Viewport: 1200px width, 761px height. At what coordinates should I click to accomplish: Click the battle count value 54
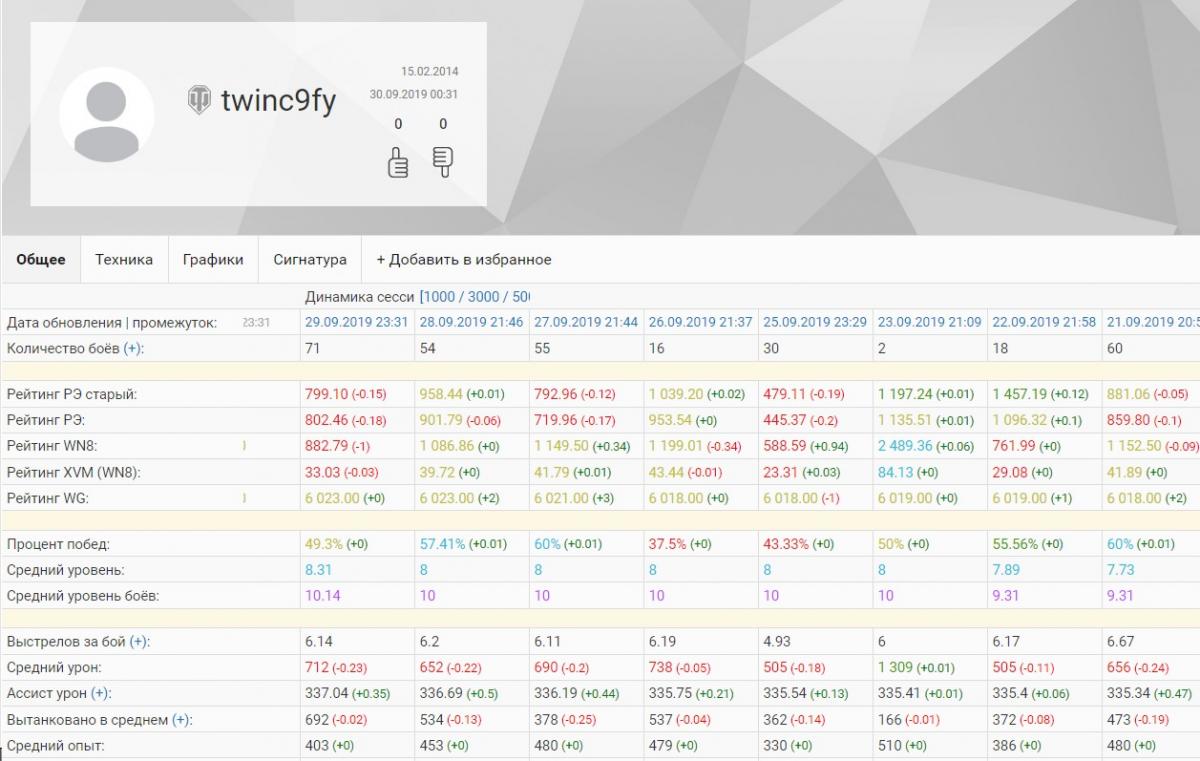pos(428,348)
